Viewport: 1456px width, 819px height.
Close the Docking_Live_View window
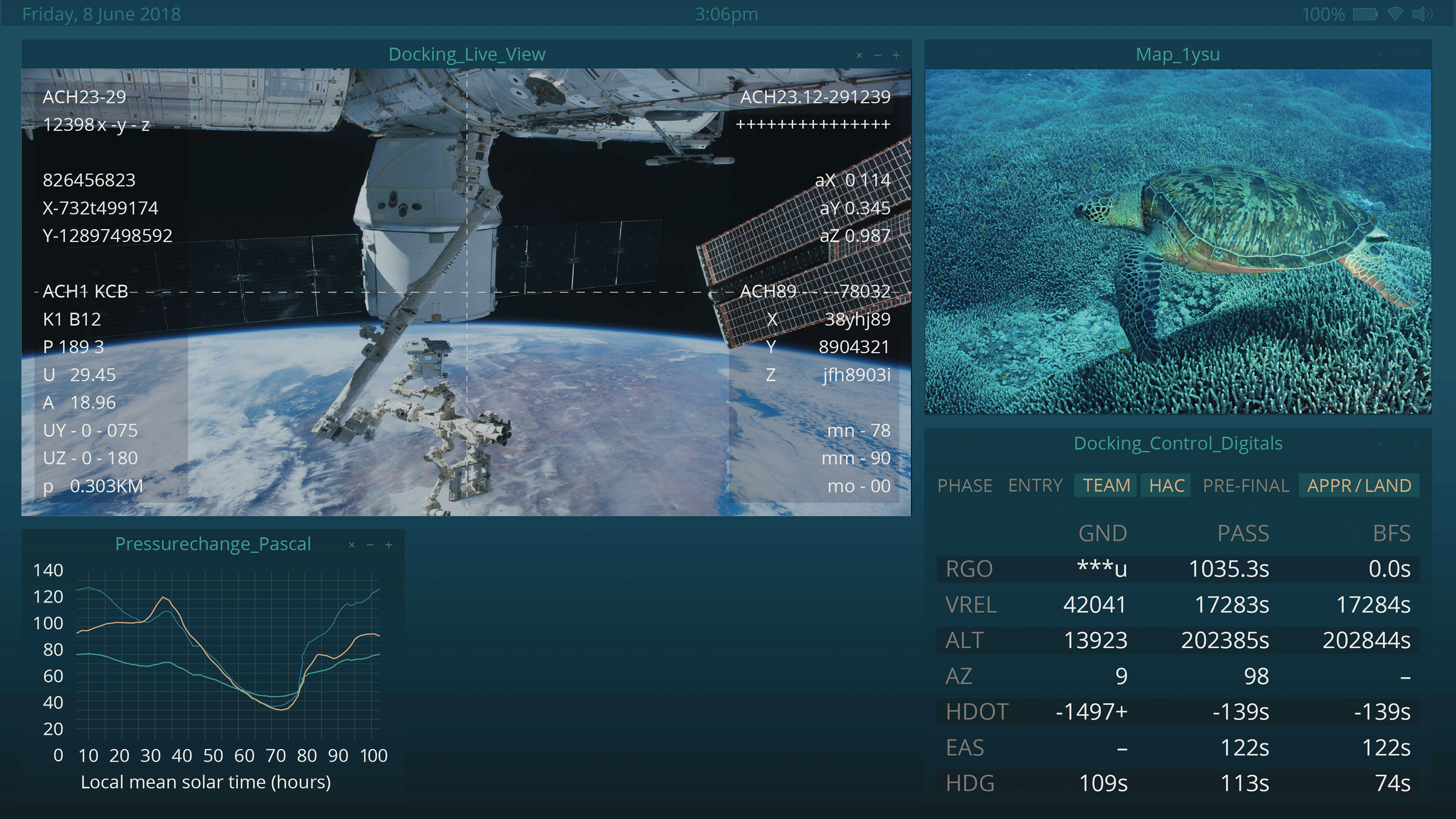click(859, 55)
